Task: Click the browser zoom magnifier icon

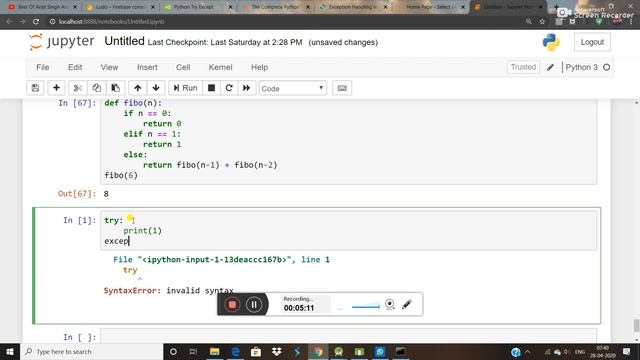Action: coord(529,21)
